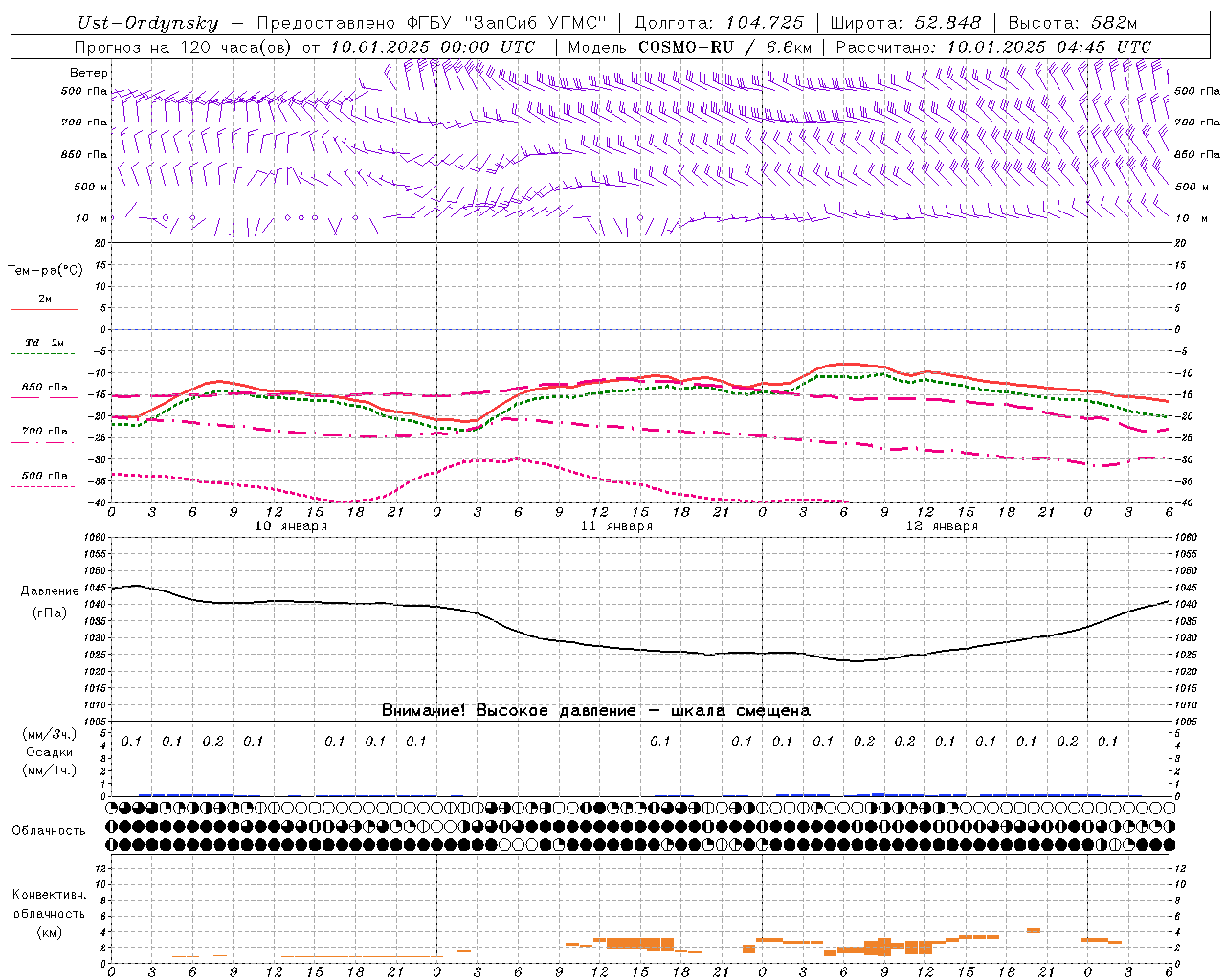Click the Облачность cloudiness label
Viewport: 1225px width, 980px height.
(x=50, y=831)
